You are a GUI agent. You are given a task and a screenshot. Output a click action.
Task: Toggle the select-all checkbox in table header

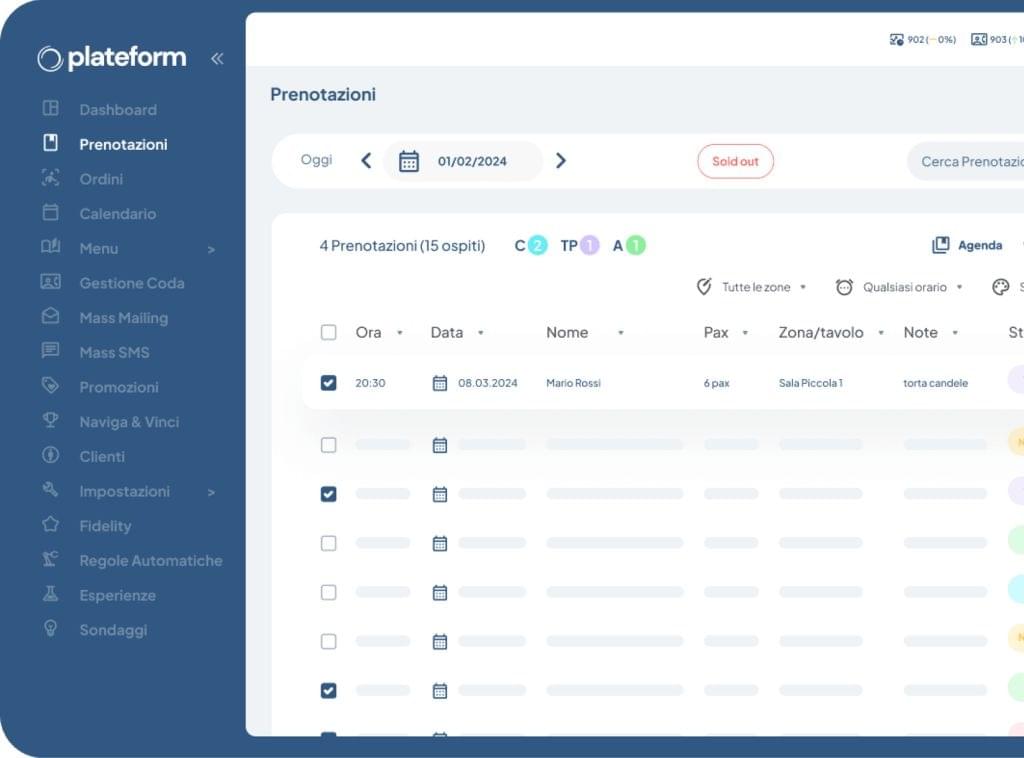click(328, 332)
